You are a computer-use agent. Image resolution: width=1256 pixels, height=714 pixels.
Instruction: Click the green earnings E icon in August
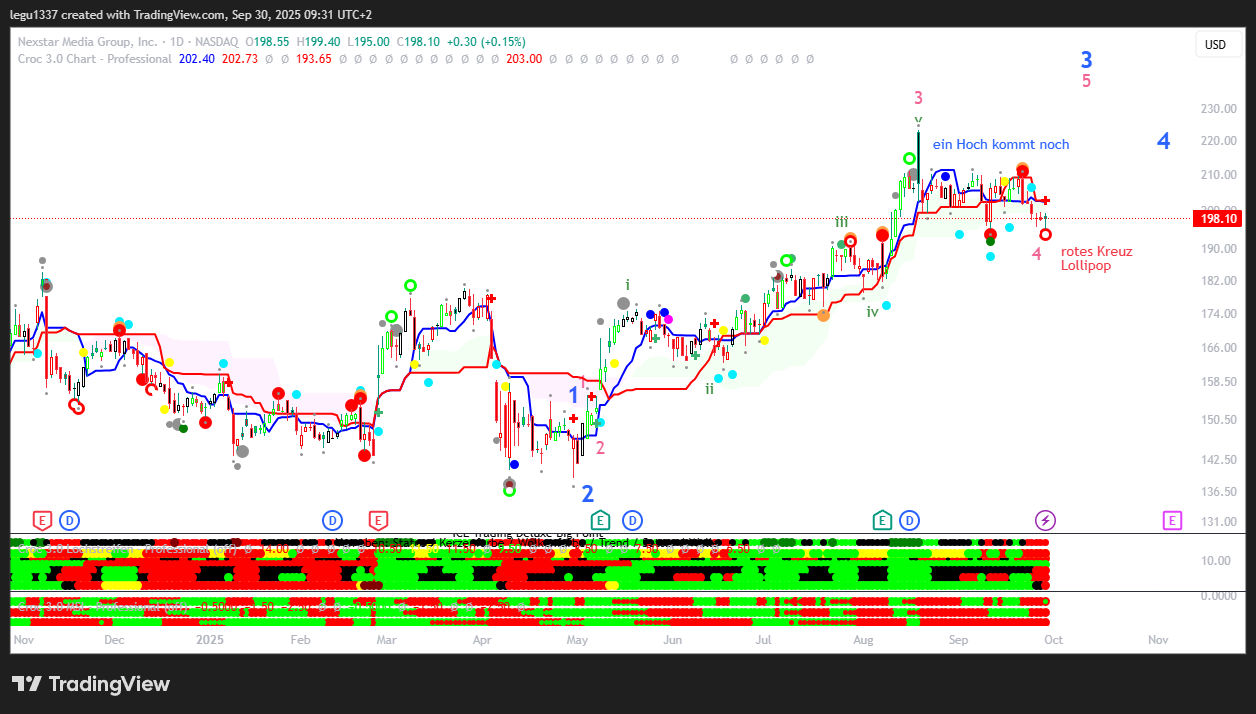[x=882, y=520]
